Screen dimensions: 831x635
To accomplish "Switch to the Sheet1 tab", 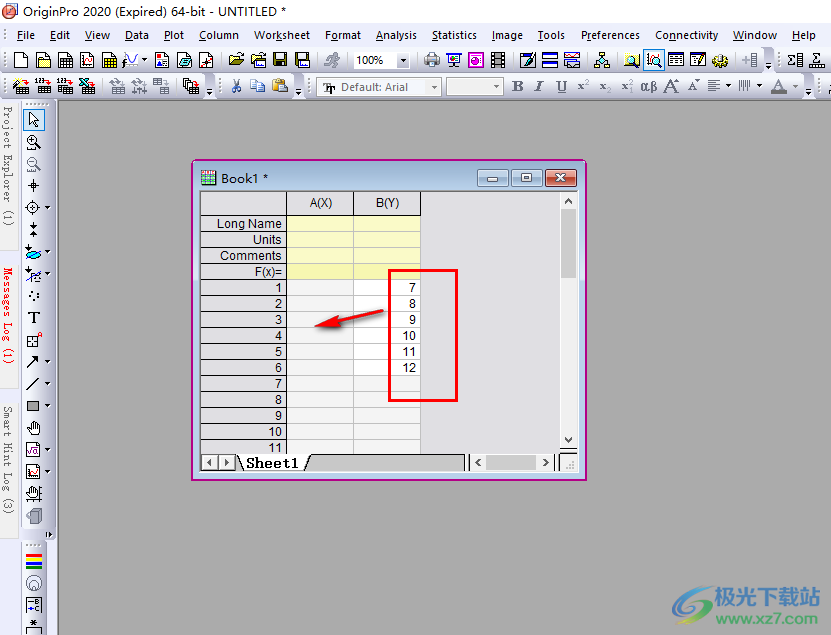I will pyautogui.click(x=272, y=463).
